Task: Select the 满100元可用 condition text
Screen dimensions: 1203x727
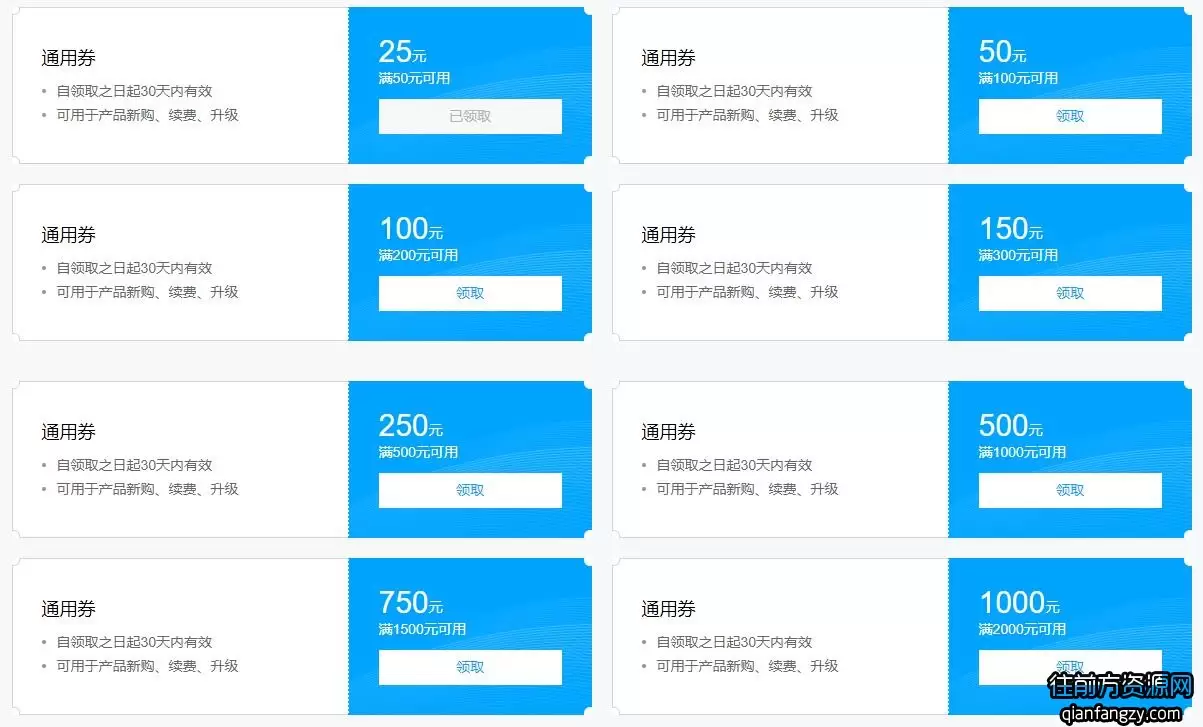Action: coord(1018,78)
